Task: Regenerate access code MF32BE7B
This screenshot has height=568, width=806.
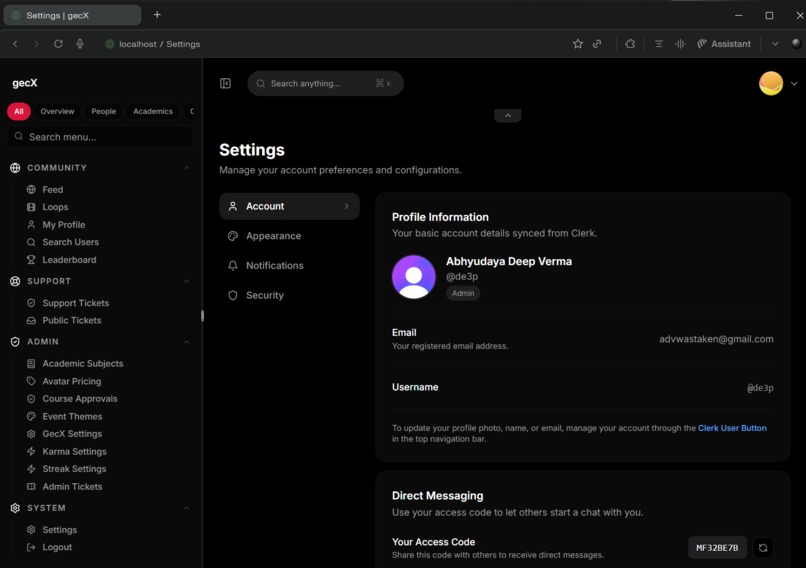Action: tap(763, 548)
